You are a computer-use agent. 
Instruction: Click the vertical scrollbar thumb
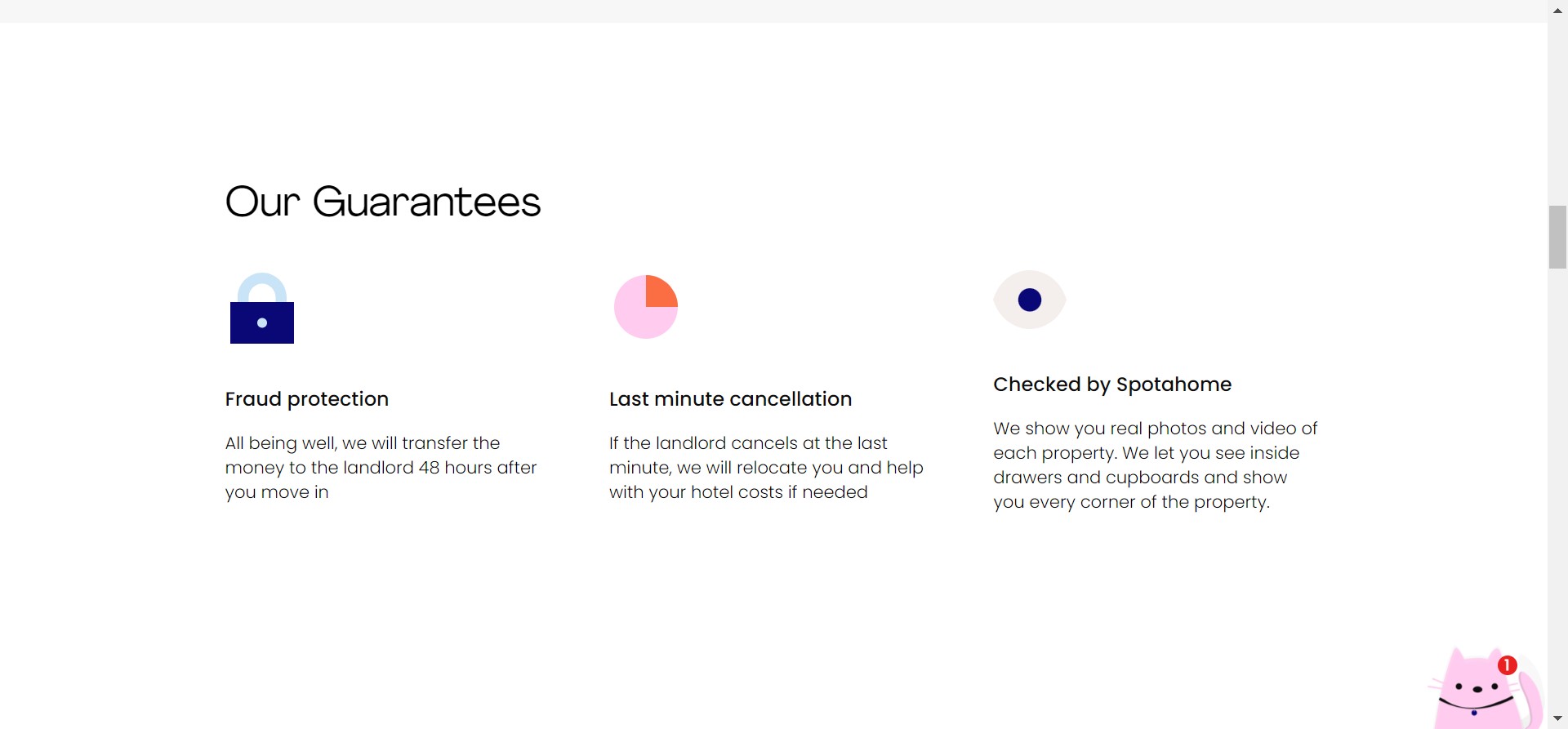(x=1557, y=237)
